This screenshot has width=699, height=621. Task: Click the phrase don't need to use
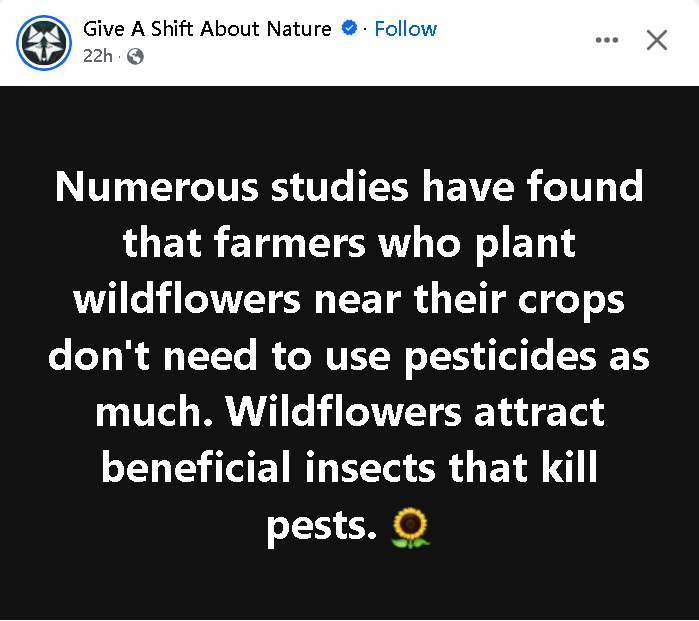click(x=219, y=356)
